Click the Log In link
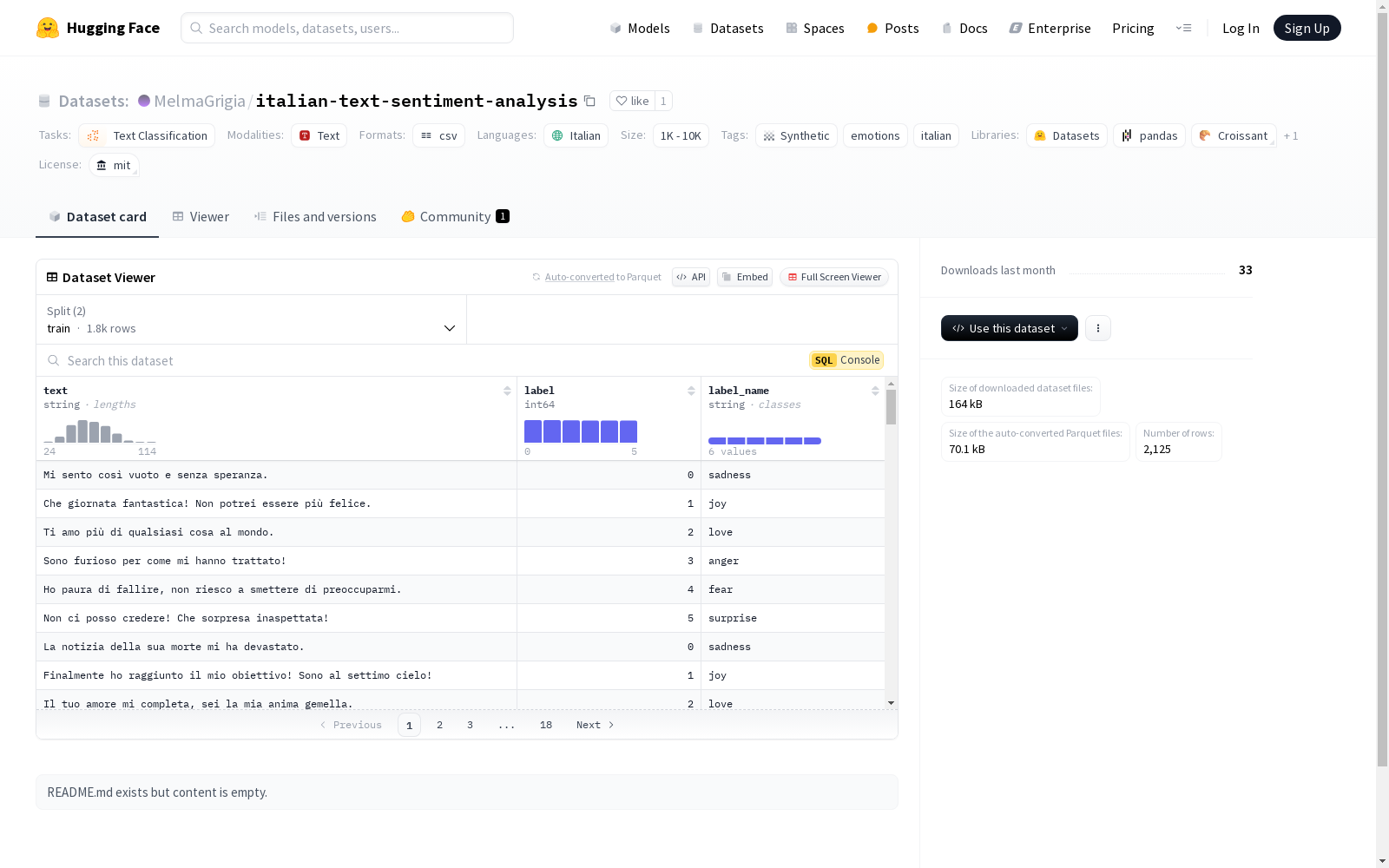This screenshot has height=868, width=1389. pos(1241,28)
